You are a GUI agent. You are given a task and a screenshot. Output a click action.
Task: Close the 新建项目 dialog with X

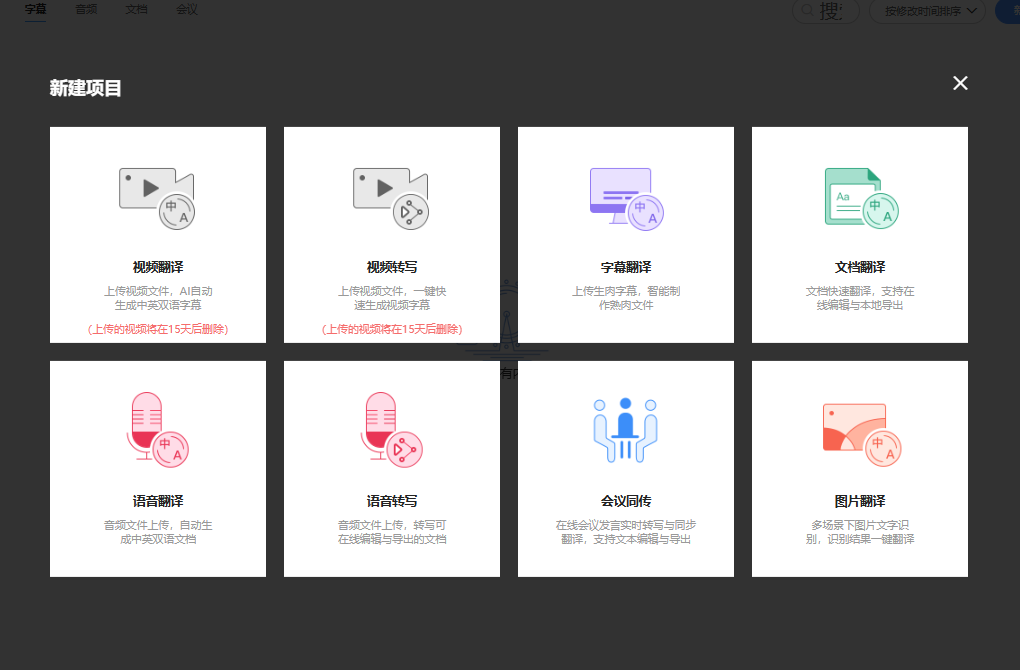[960, 83]
